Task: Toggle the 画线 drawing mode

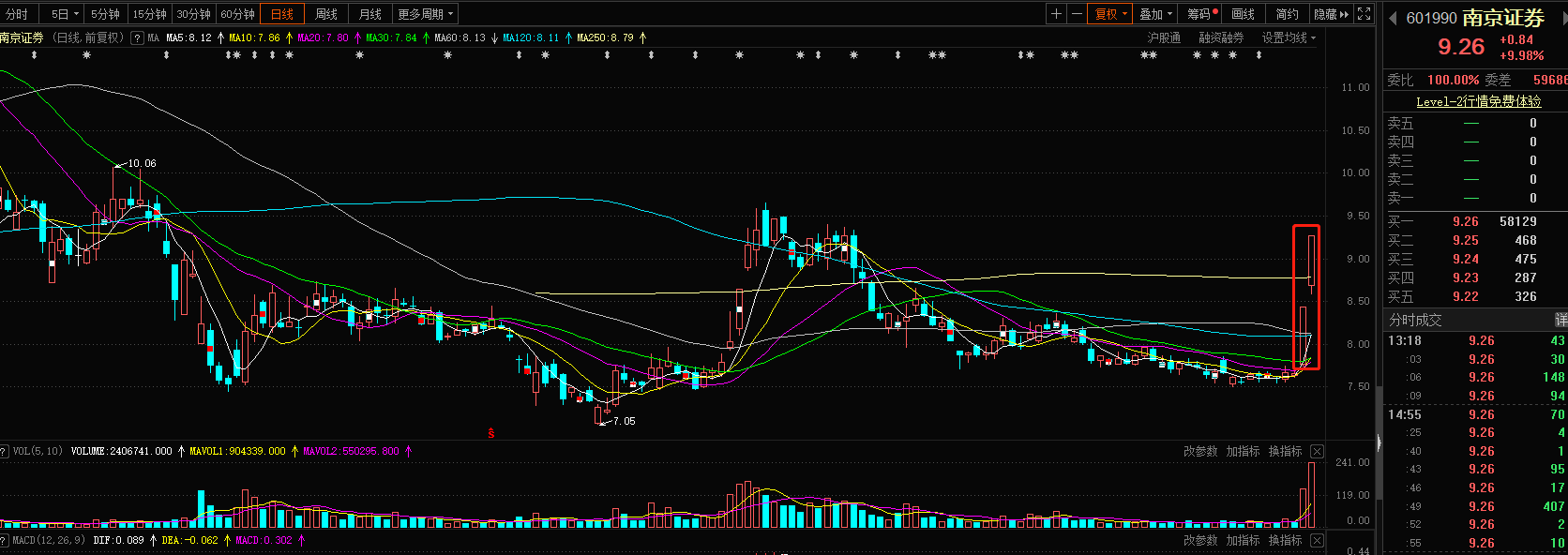Action: tap(1243, 14)
